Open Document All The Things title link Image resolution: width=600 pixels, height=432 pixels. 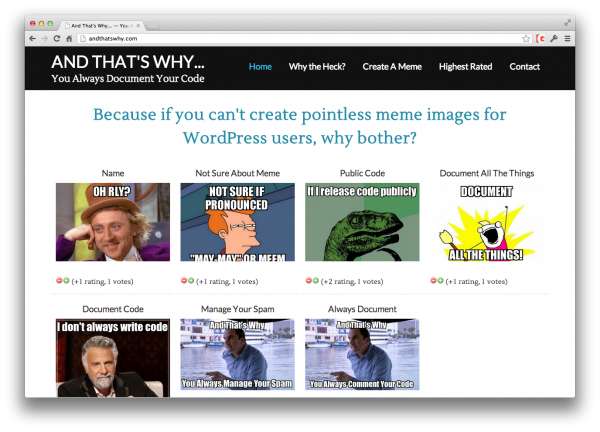pyautogui.click(x=487, y=173)
